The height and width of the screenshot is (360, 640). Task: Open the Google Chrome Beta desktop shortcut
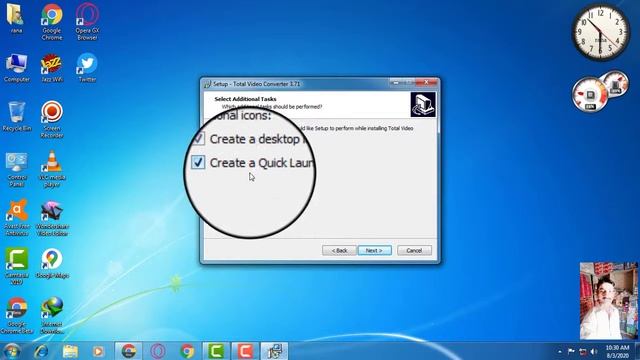tap(16, 316)
